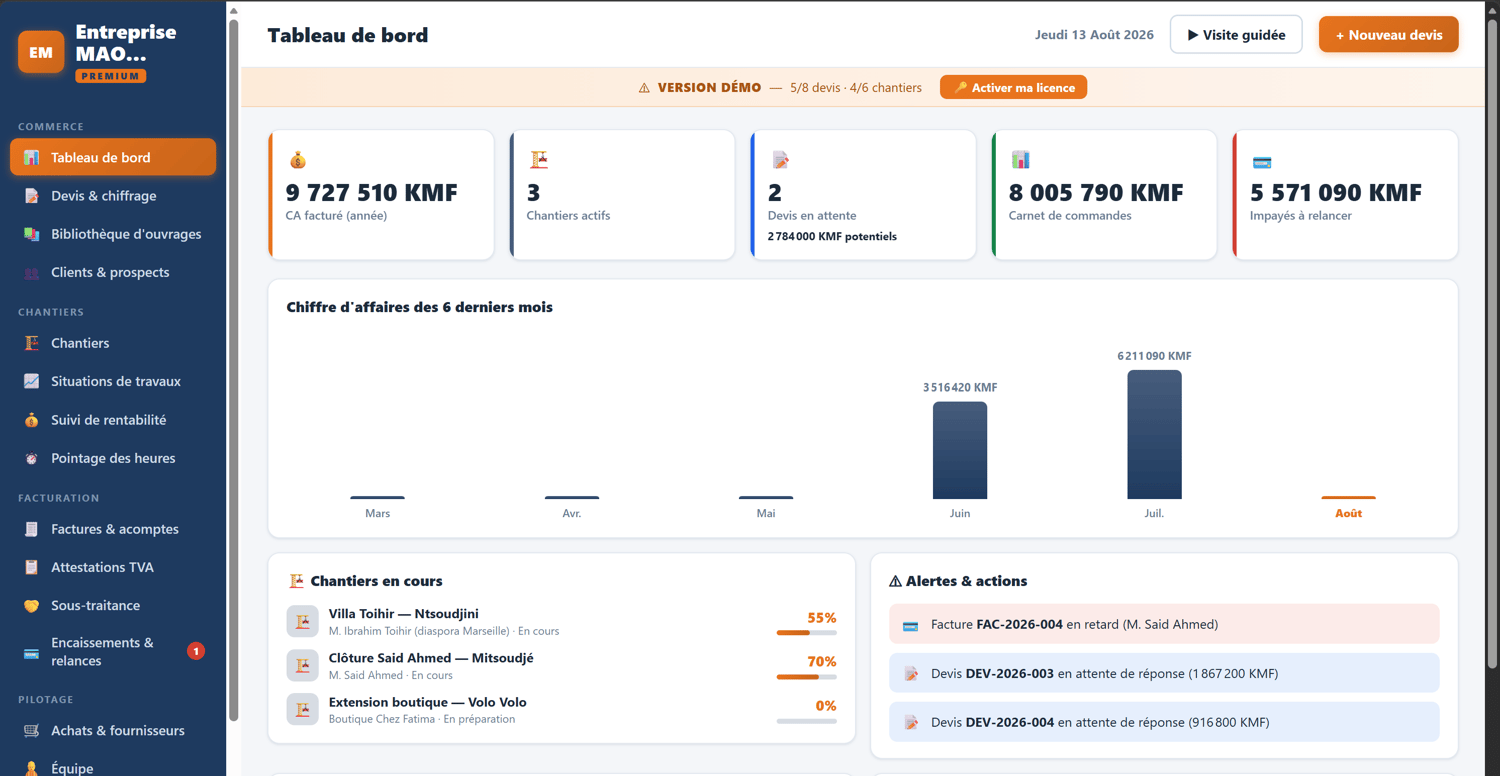The height and width of the screenshot is (776, 1500).
Task: Open Chantiers in the sidebar
Action: pyautogui.click(x=113, y=343)
